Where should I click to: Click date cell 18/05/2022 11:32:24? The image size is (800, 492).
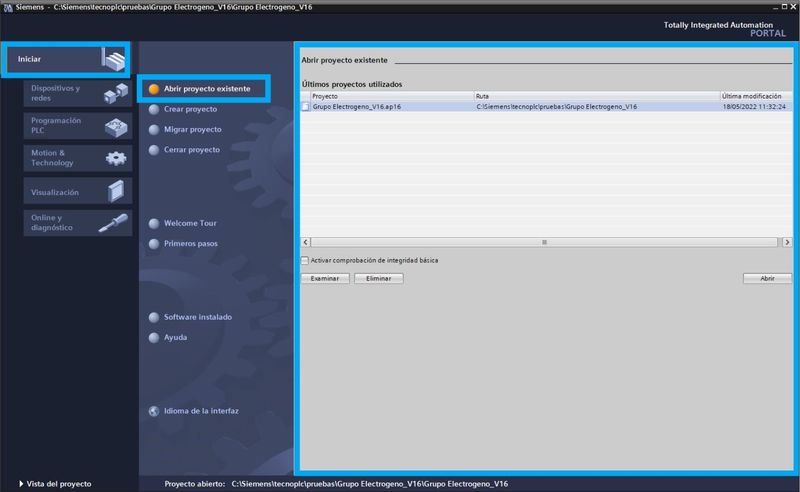(754, 107)
